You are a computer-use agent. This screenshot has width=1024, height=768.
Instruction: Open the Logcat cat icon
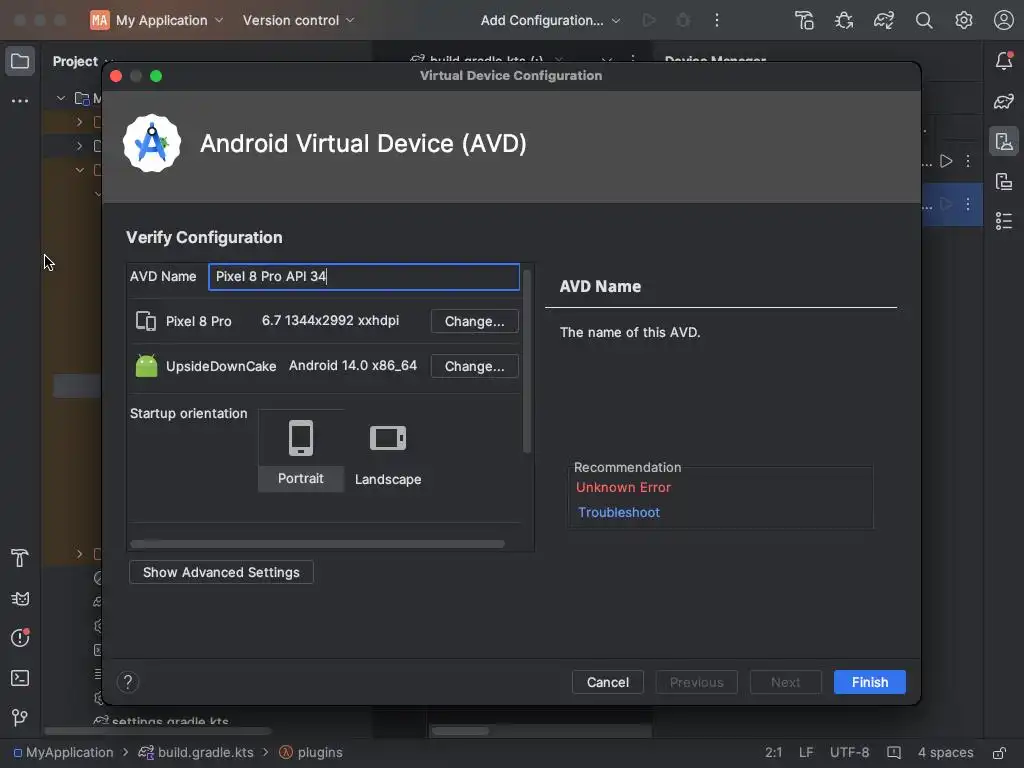(x=20, y=598)
